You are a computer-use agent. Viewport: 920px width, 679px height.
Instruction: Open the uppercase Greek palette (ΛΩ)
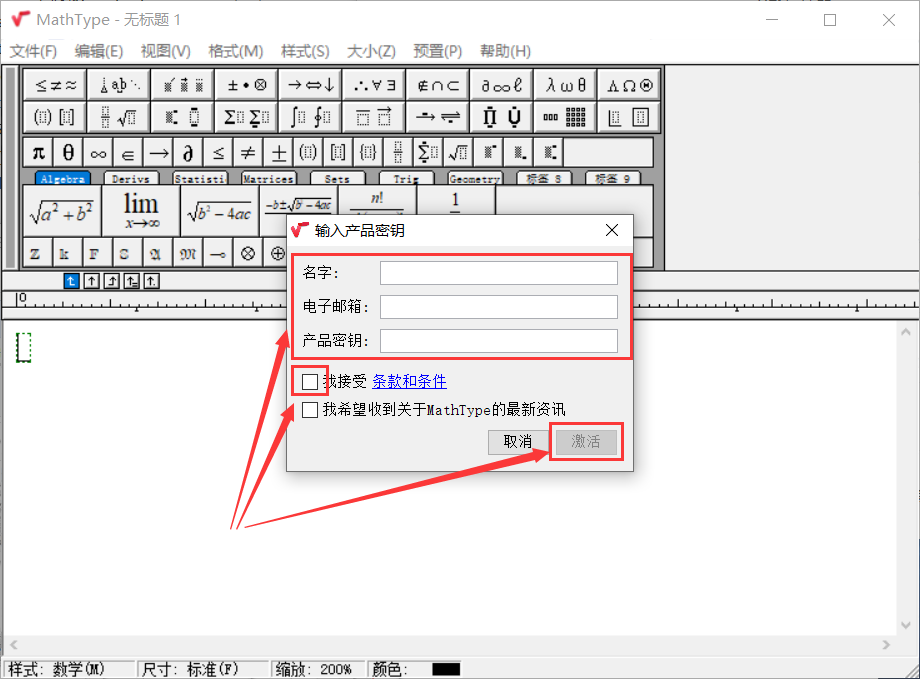[630, 86]
